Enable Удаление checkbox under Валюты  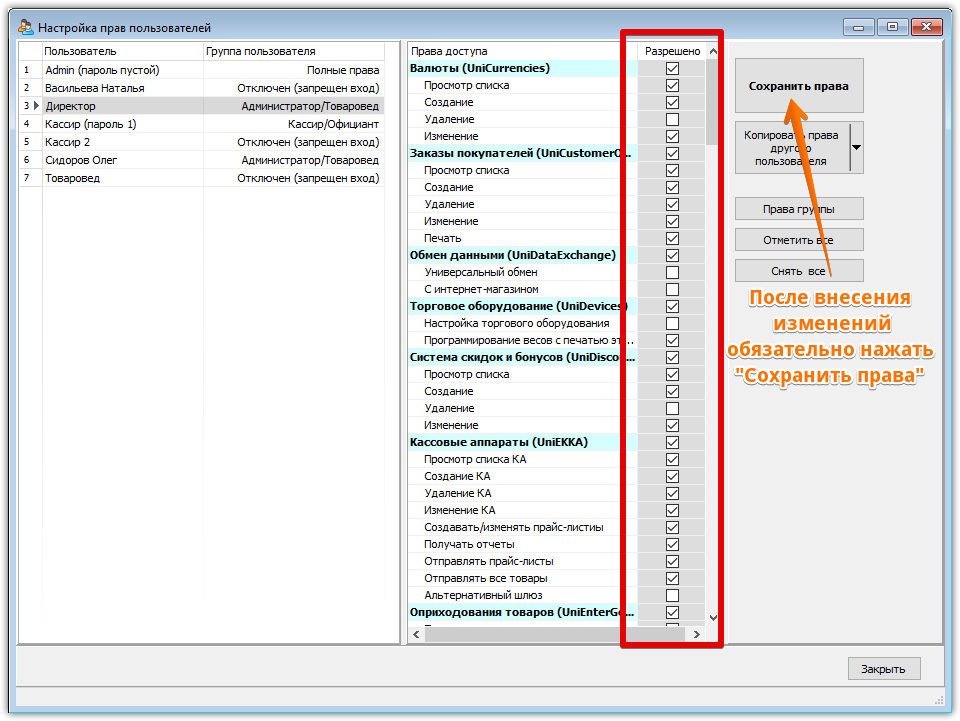pos(672,119)
